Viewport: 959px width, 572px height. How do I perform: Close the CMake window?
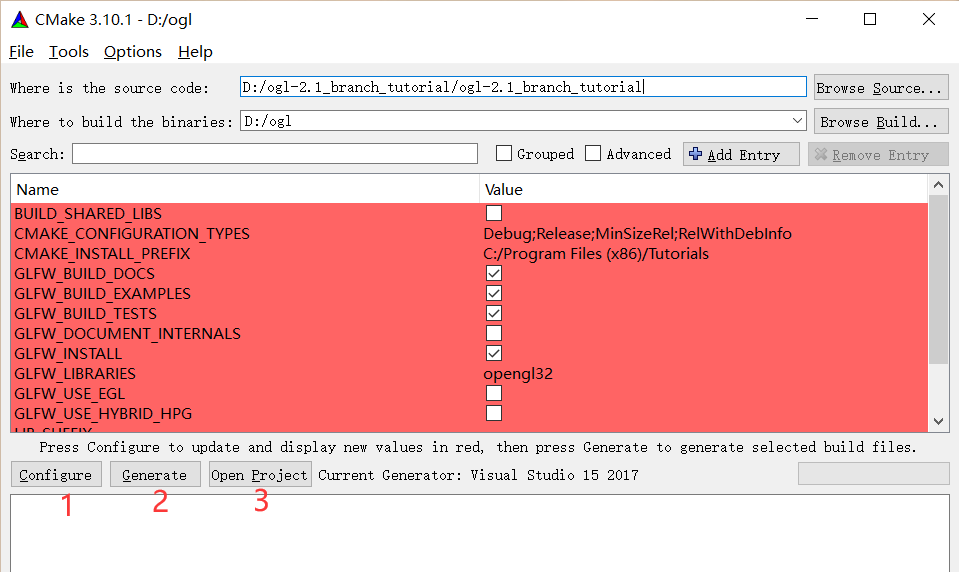click(928, 19)
